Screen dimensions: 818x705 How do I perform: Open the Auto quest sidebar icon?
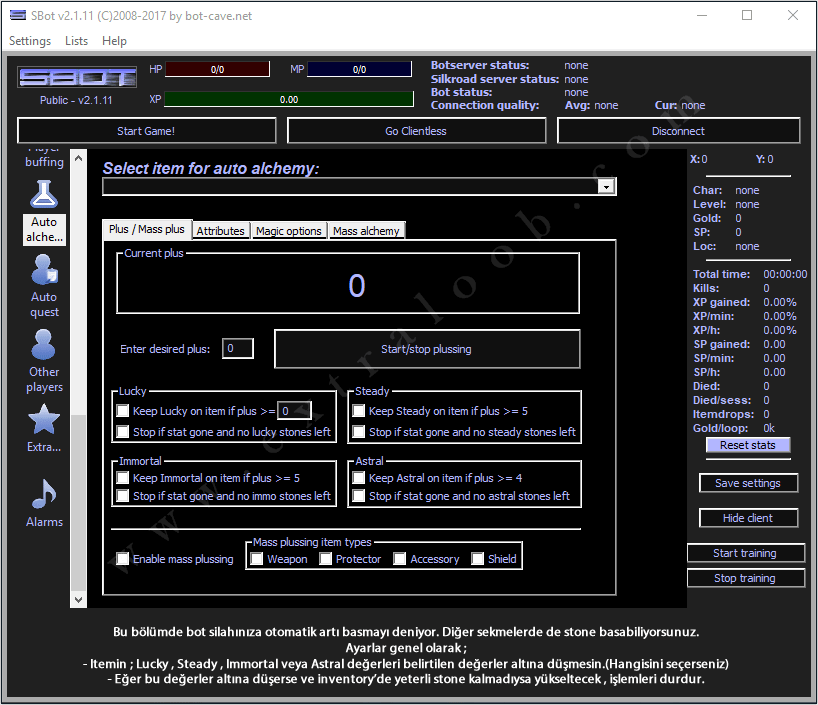point(44,269)
